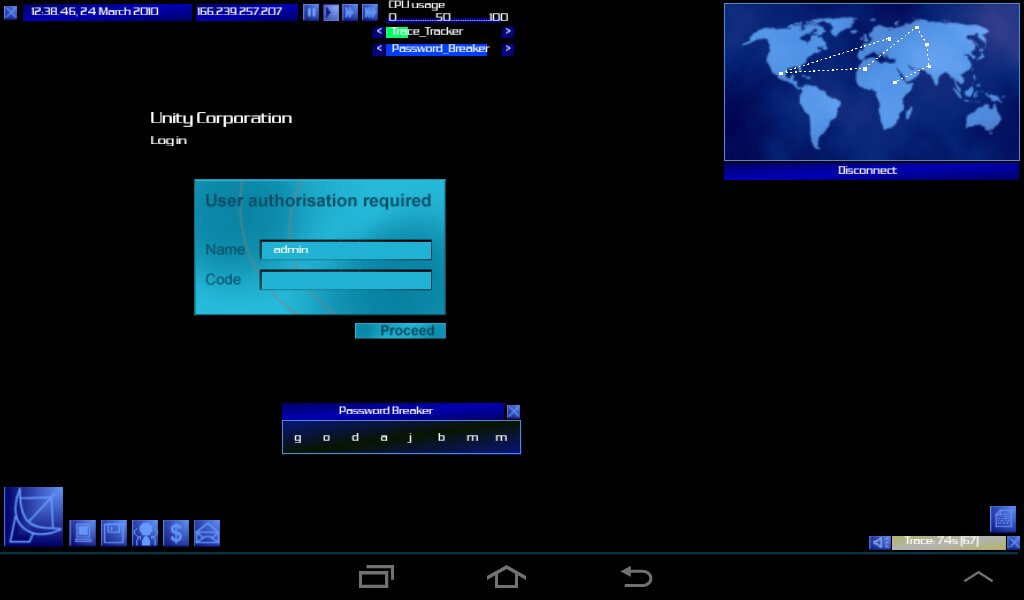This screenshot has width=1024, height=600.
Task: Set game speed to fast forward
Action: (x=350, y=12)
